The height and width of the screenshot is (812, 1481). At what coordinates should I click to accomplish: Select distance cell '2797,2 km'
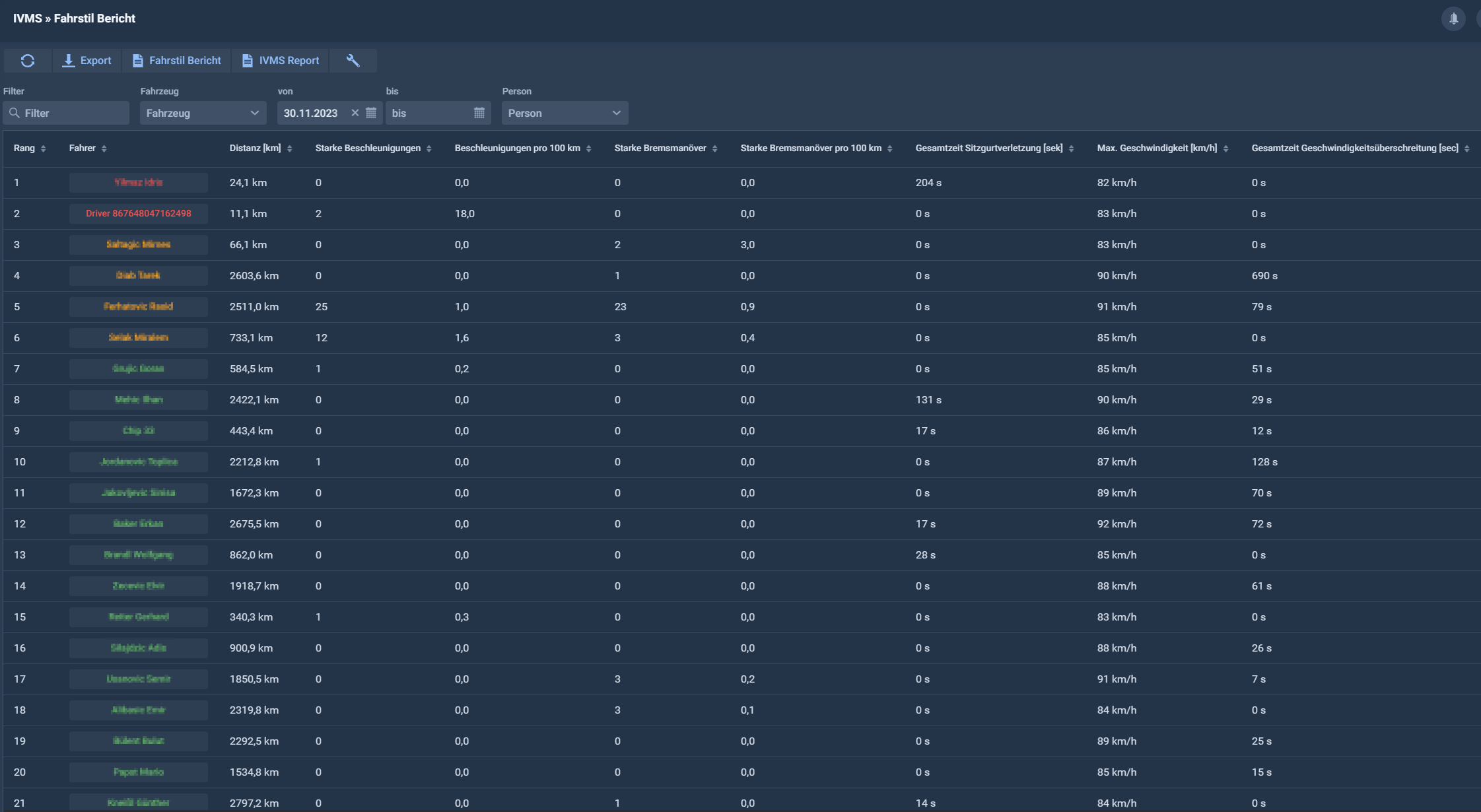(x=254, y=803)
